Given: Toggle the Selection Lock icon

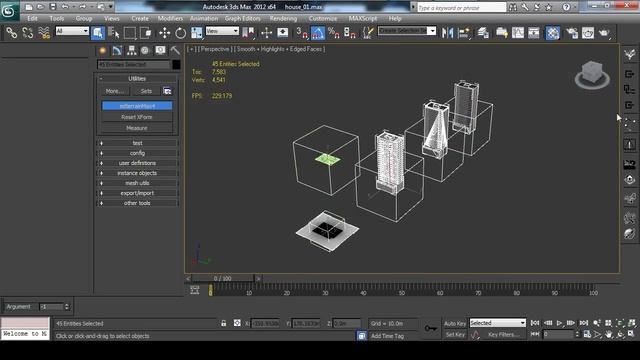Looking at the screenshot, I should tap(224, 323).
